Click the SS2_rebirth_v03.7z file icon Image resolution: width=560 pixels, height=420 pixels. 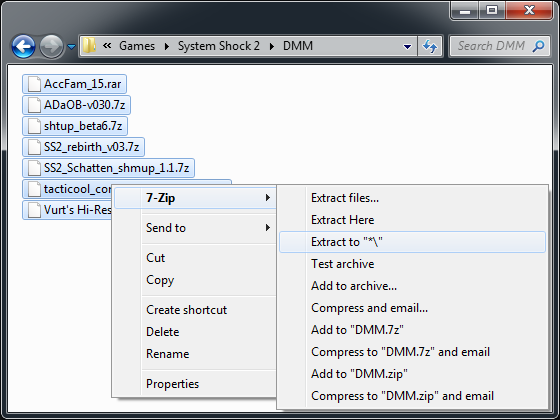point(34,147)
